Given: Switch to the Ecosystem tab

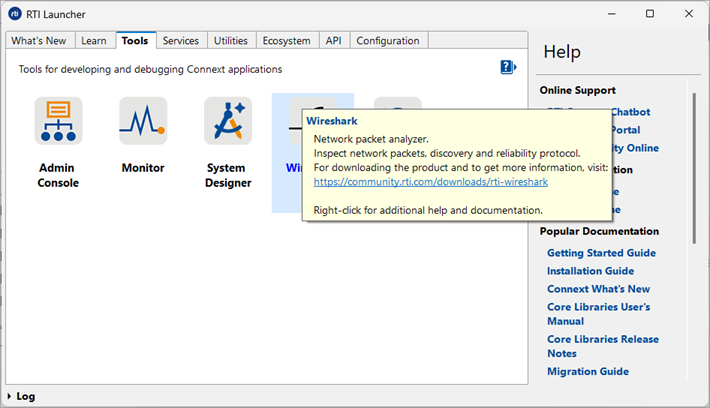Looking at the screenshot, I should tap(287, 41).
